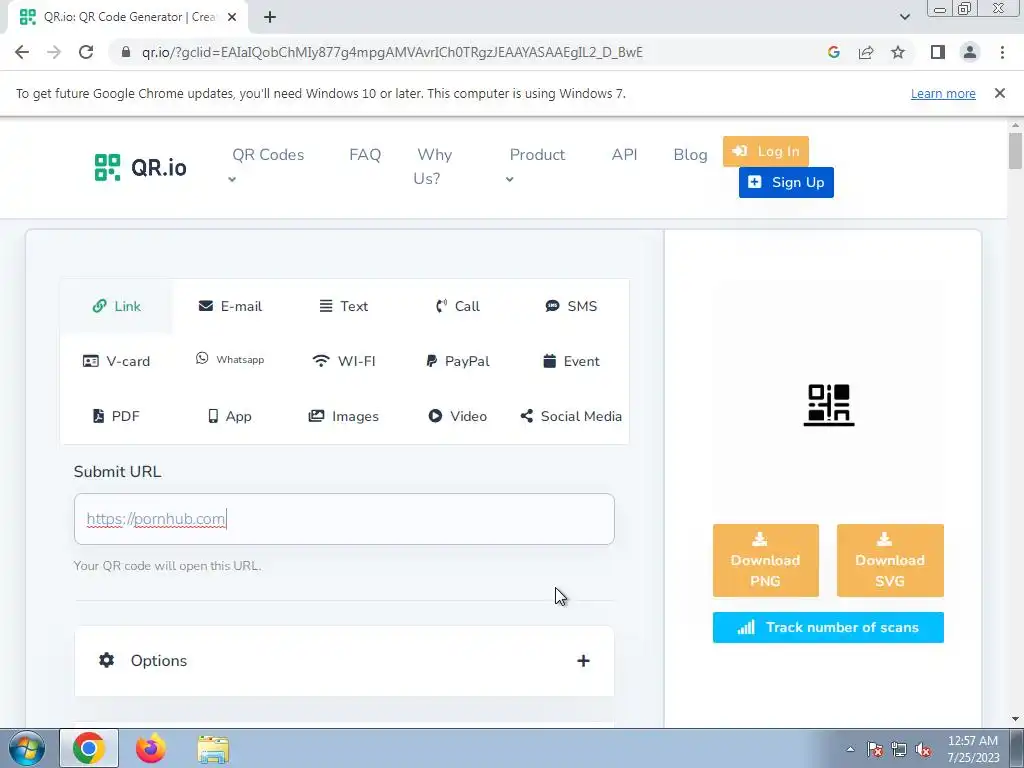Select the E-mail QR type tab
The width and height of the screenshot is (1024, 768).
point(230,306)
